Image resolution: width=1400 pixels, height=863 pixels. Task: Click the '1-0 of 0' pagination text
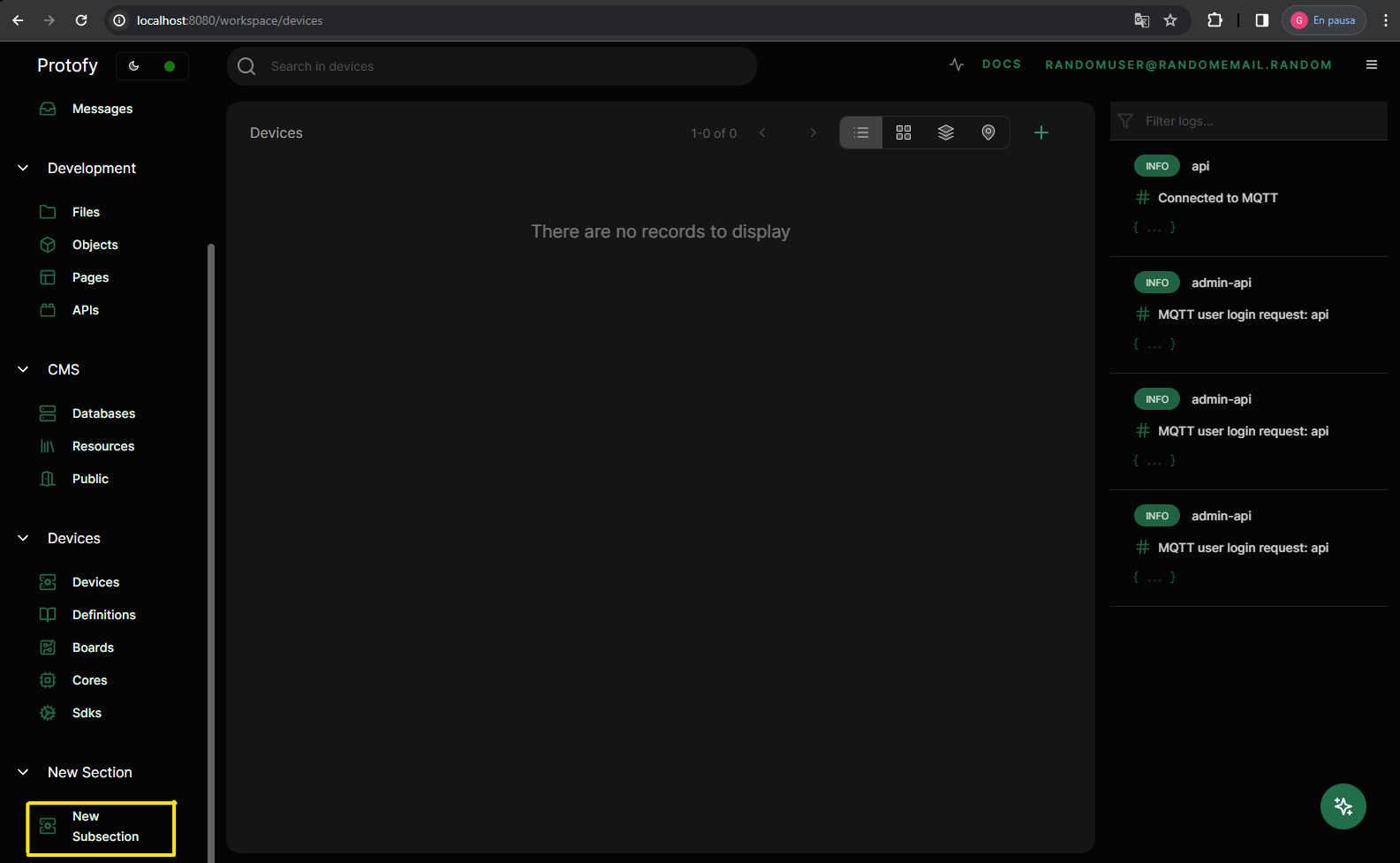714,133
